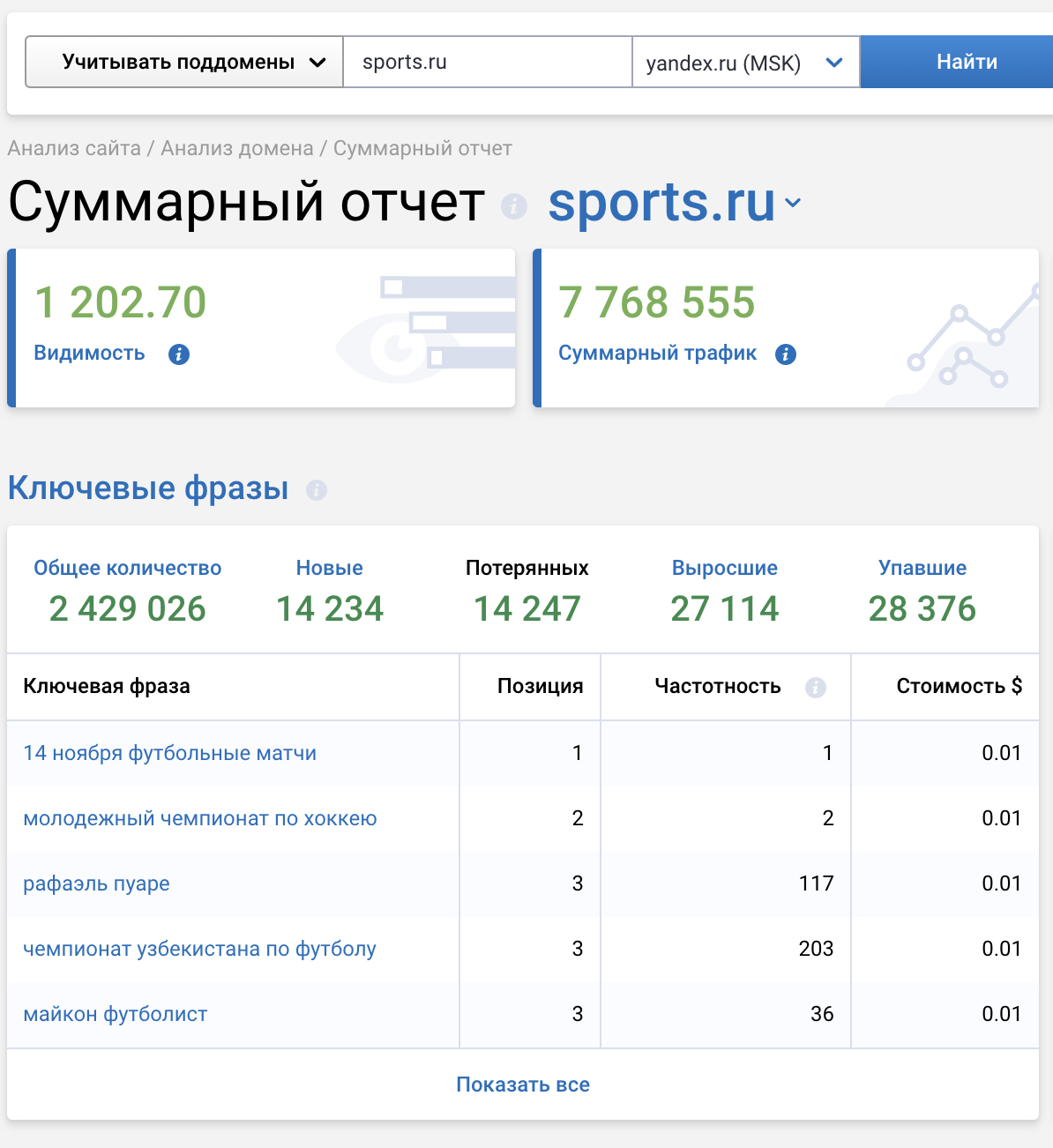Click the visibility eye chart graphic
The image size is (1053, 1148).
tap(425, 331)
